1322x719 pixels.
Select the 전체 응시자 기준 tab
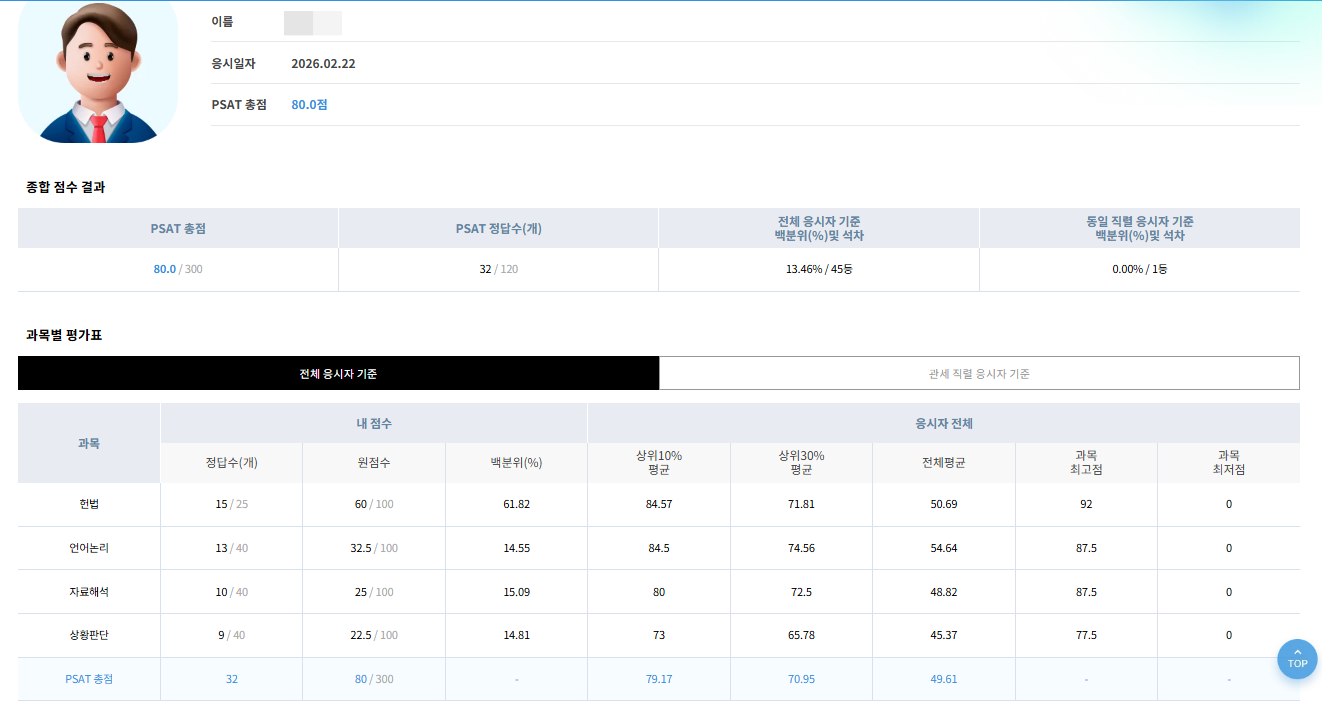coord(338,374)
